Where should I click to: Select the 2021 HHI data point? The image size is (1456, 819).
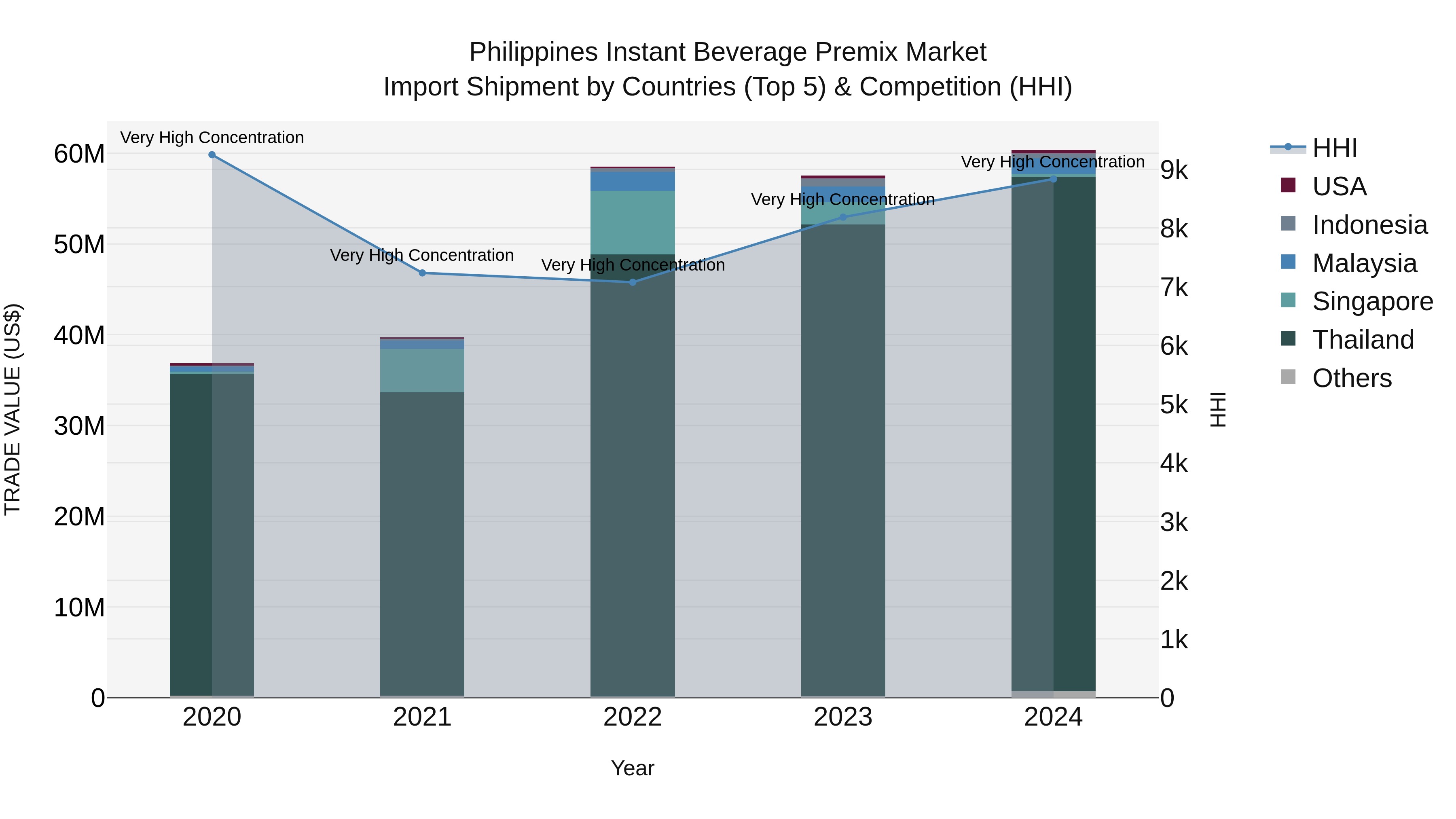tap(422, 273)
